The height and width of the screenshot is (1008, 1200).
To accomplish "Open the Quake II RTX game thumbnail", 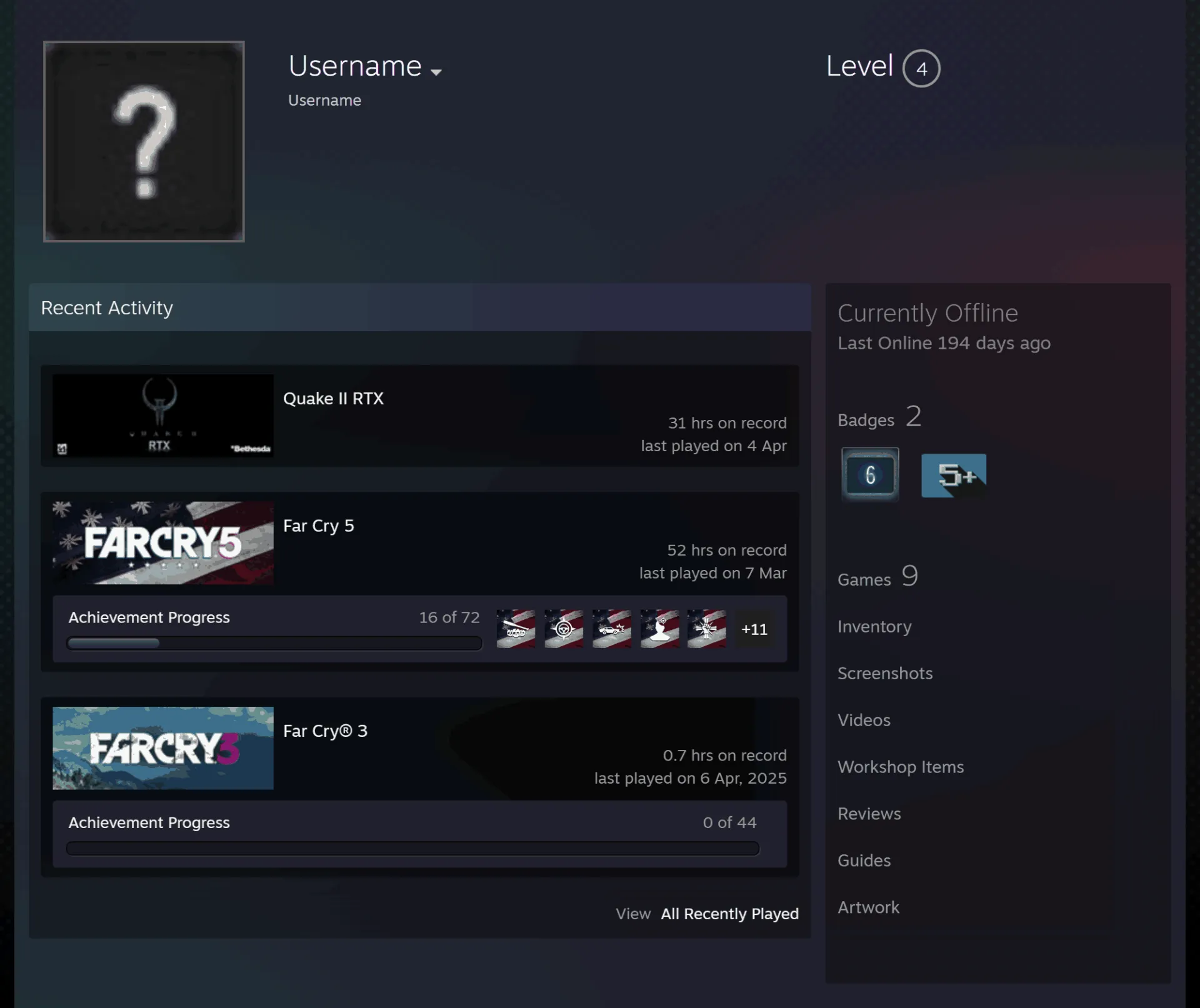I will coord(163,416).
